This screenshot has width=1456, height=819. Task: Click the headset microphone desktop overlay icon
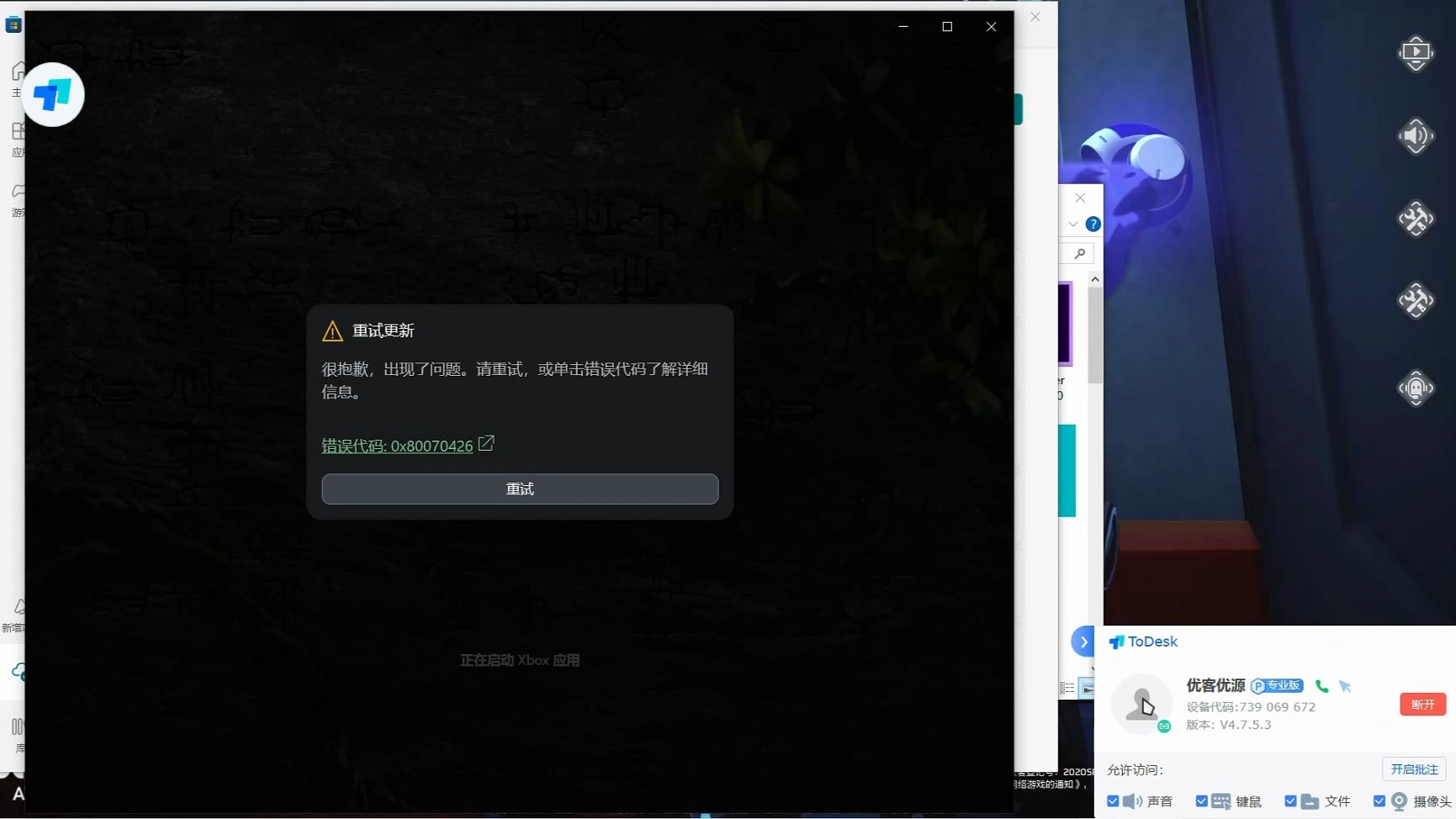click(x=1416, y=388)
